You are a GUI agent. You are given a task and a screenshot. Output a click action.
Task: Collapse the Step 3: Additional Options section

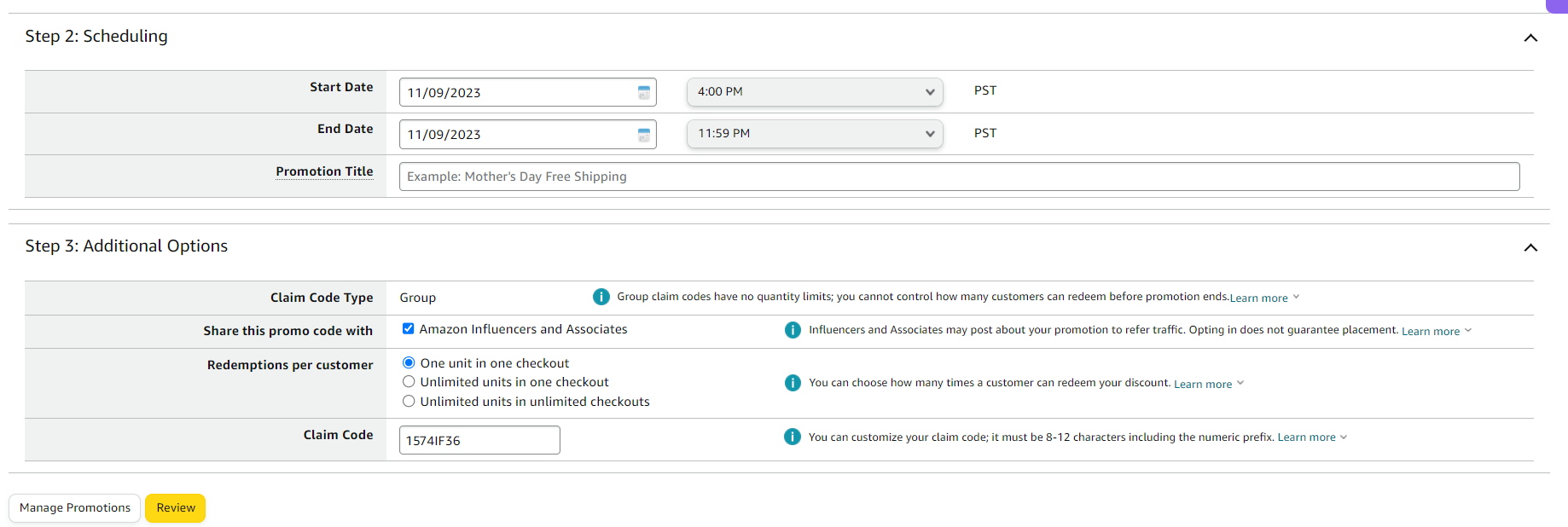pyautogui.click(x=1530, y=247)
